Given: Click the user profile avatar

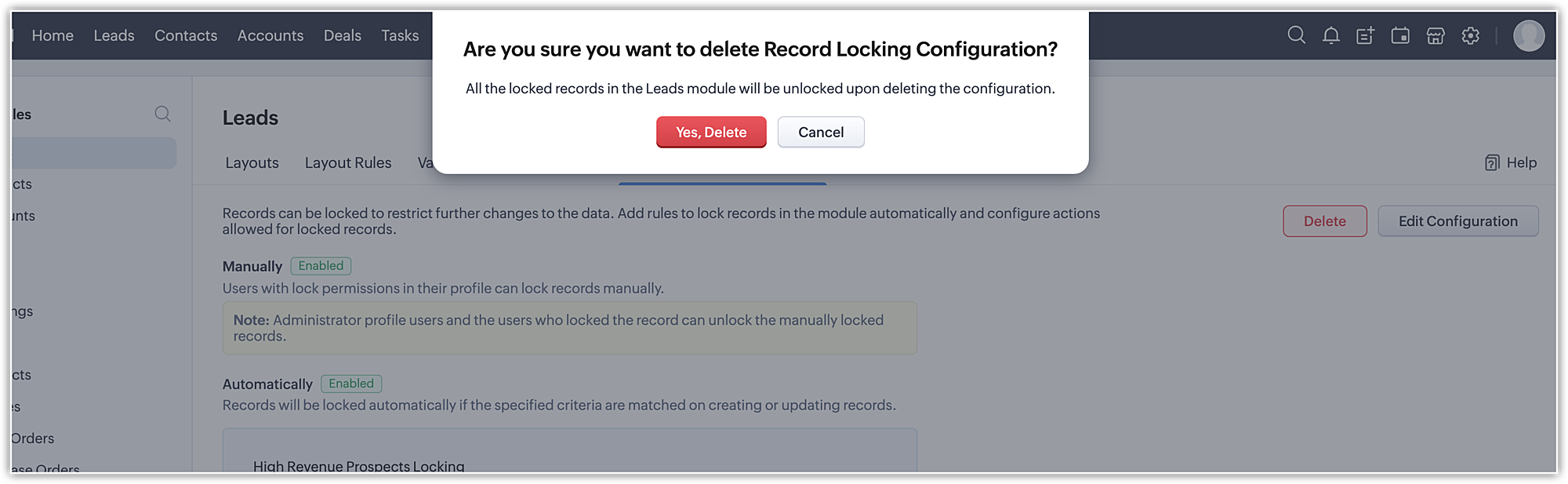Looking at the screenshot, I should (x=1528, y=35).
